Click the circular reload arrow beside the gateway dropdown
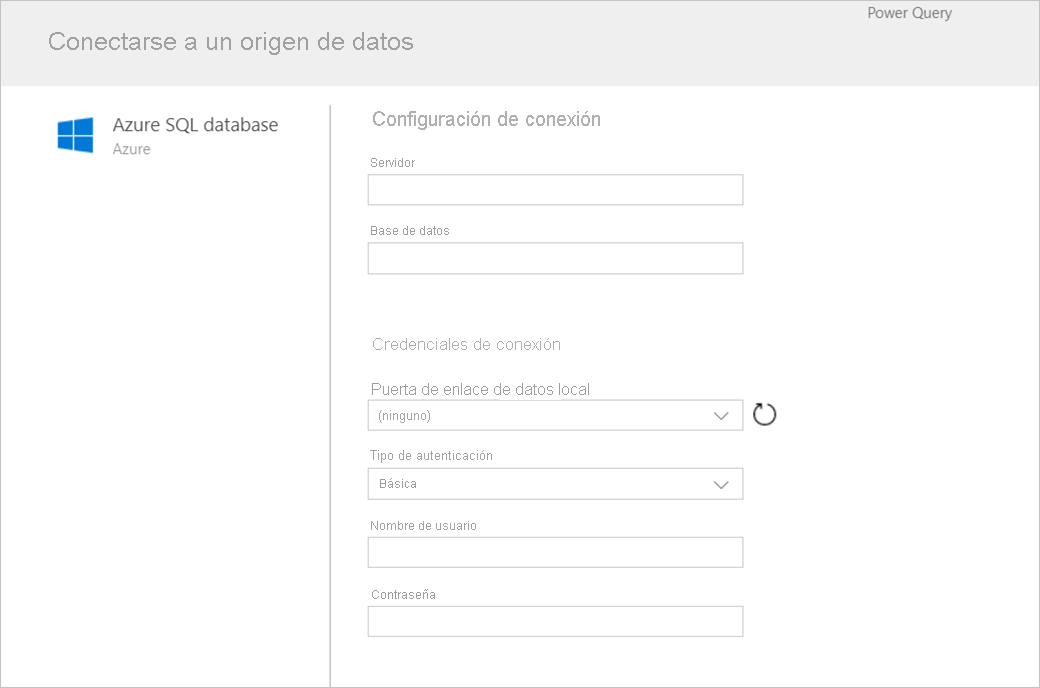Image resolution: width=1040 pixels, height=688 pixels. point(764,414)
